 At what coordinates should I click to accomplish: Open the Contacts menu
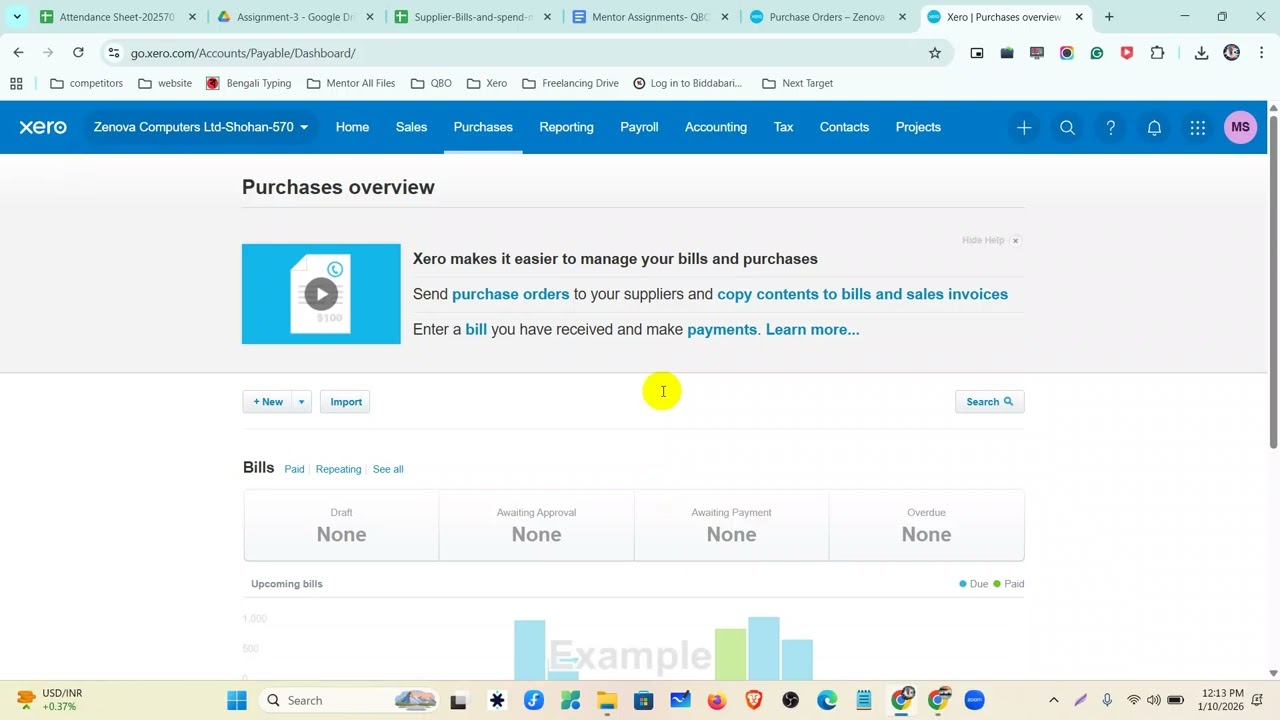tap(844, 127)
